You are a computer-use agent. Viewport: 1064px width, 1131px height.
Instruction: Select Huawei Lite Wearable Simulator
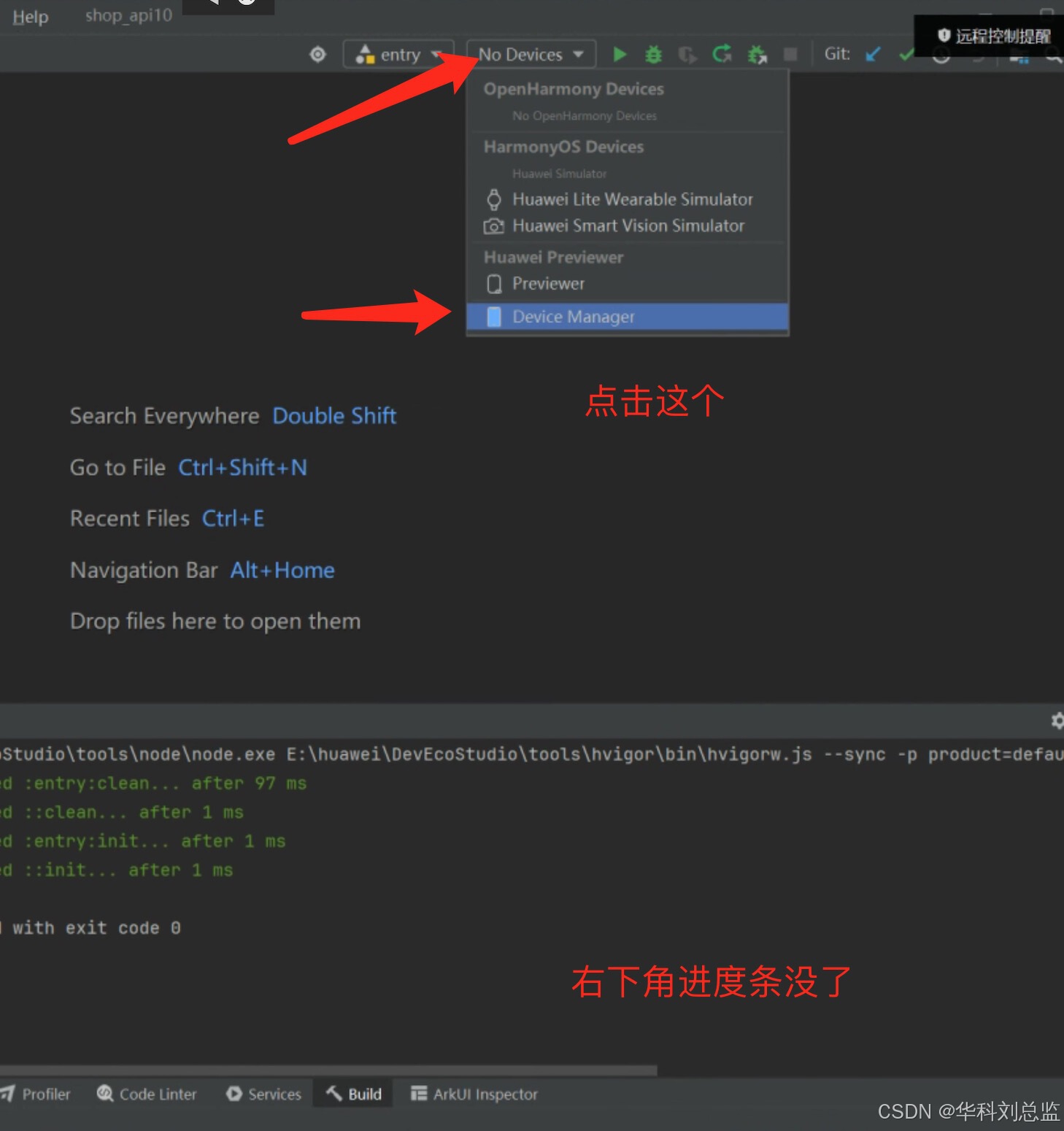click(x=628, y=199)
